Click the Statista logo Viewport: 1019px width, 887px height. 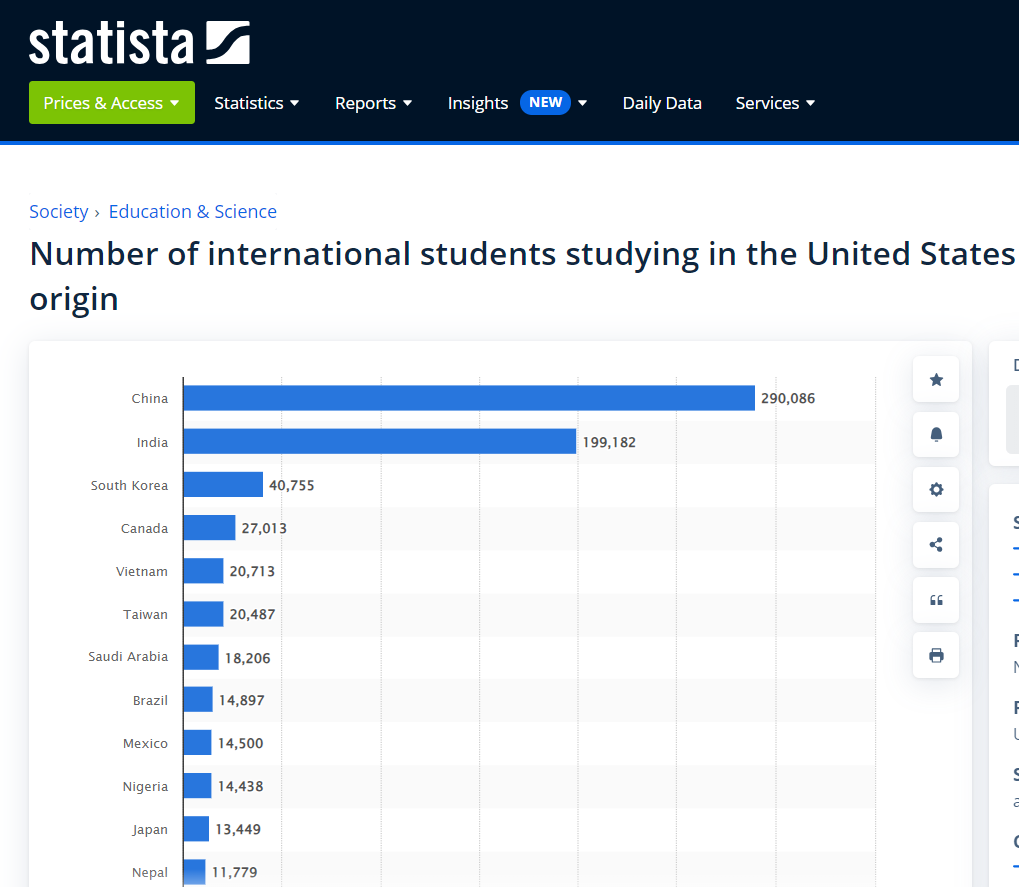click(139, 43)
